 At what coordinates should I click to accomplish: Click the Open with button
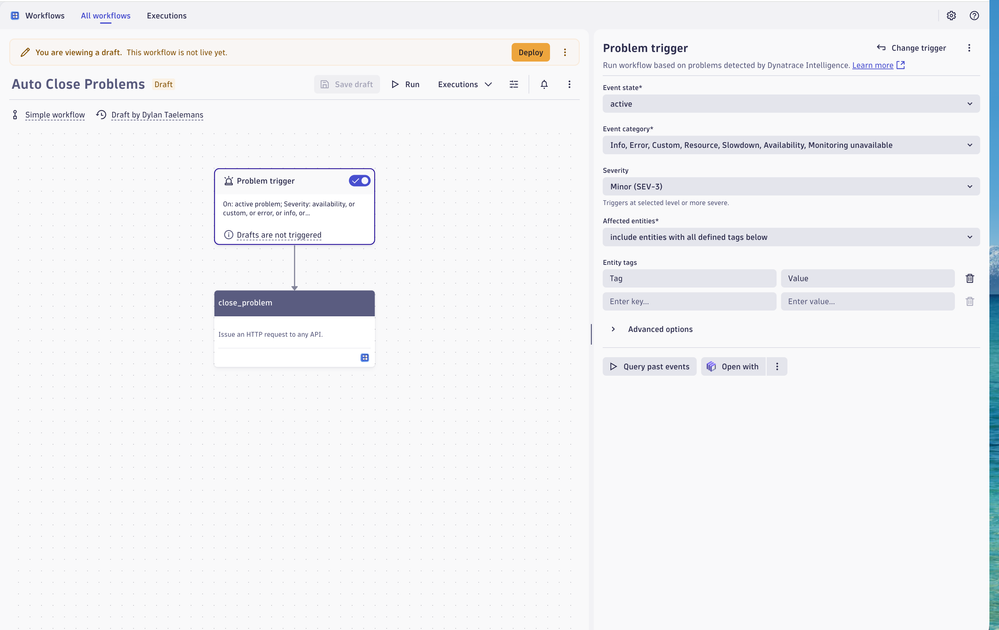tap(733, 366)
